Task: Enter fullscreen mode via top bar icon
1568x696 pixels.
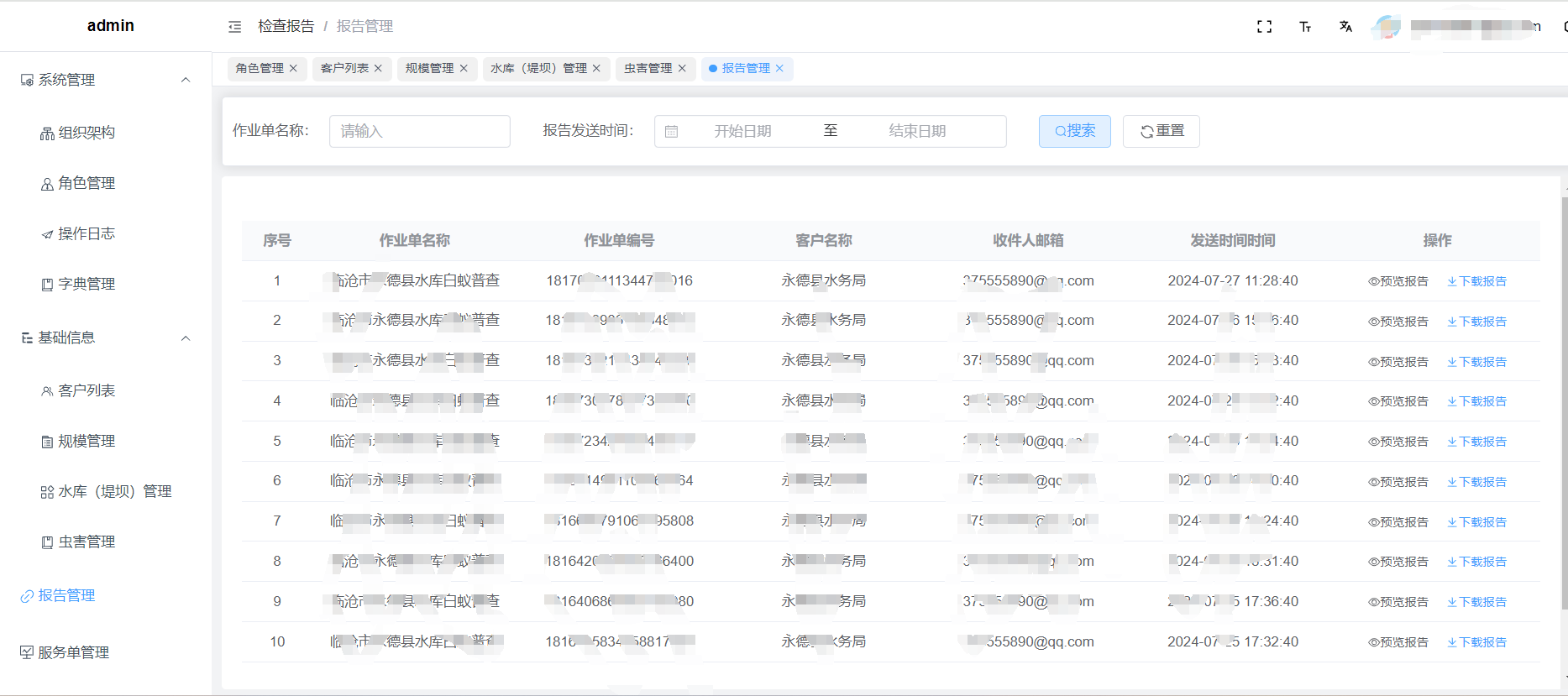Action: [x=1264, y=27]
